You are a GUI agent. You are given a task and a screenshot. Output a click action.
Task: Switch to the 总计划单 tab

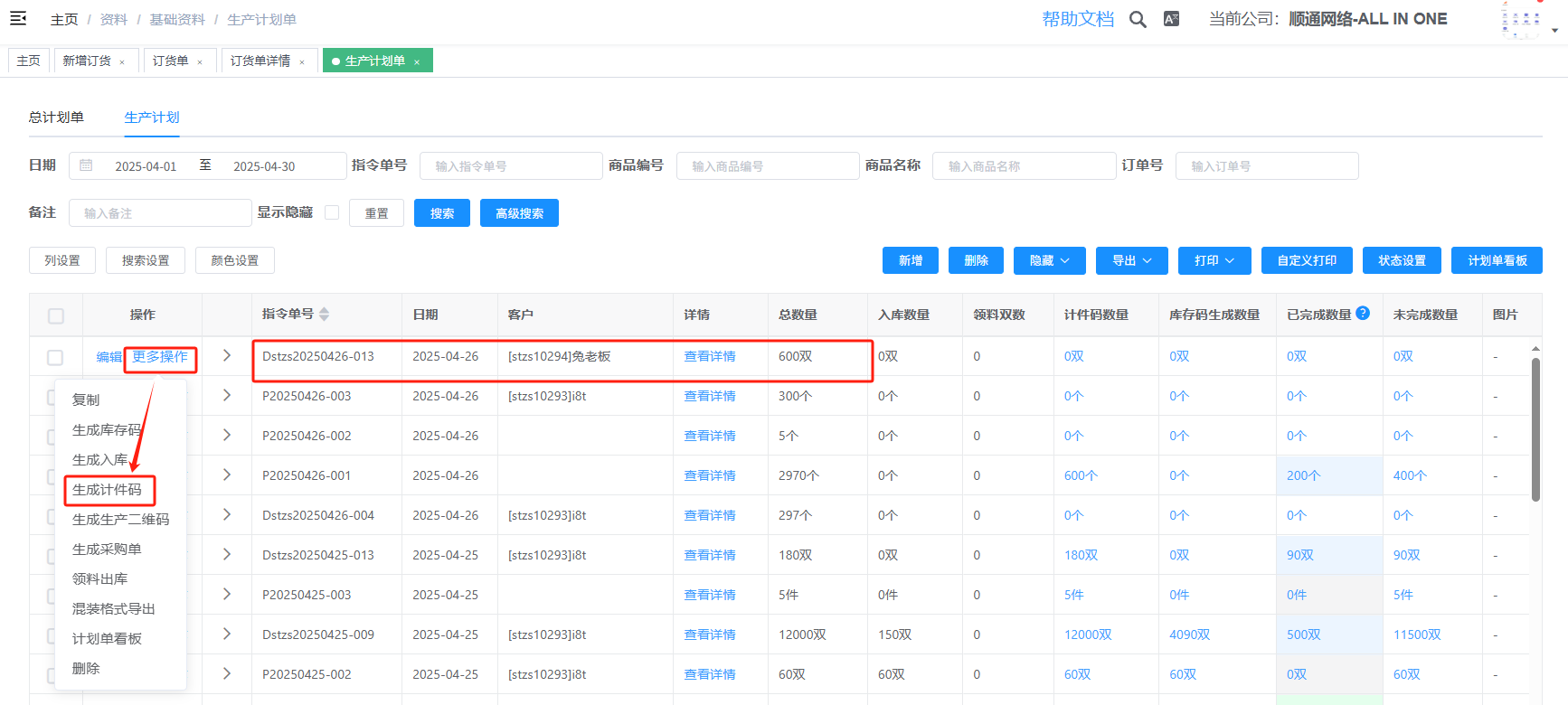[56, 117]
